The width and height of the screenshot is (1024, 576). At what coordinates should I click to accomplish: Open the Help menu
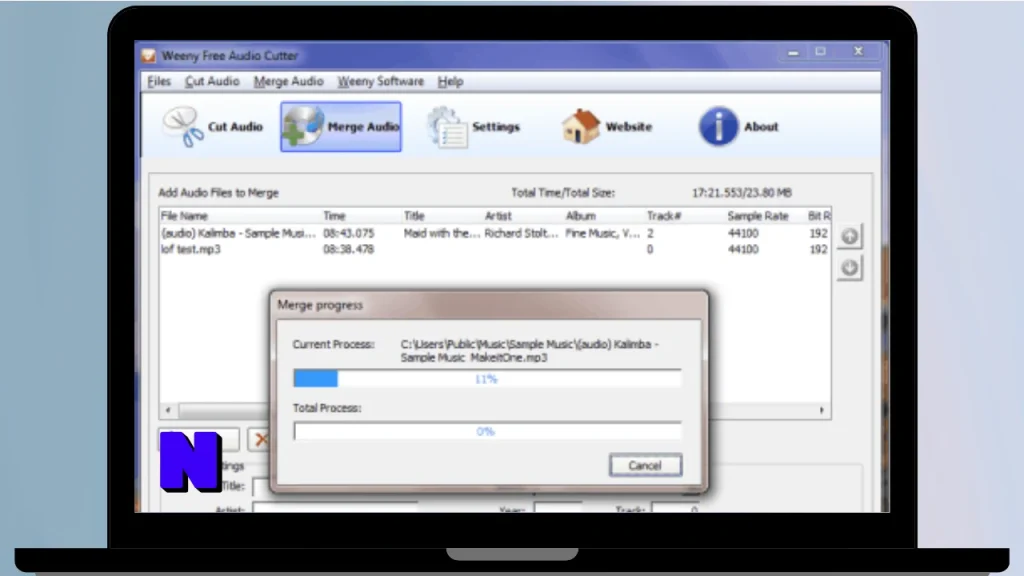point(450,82)
